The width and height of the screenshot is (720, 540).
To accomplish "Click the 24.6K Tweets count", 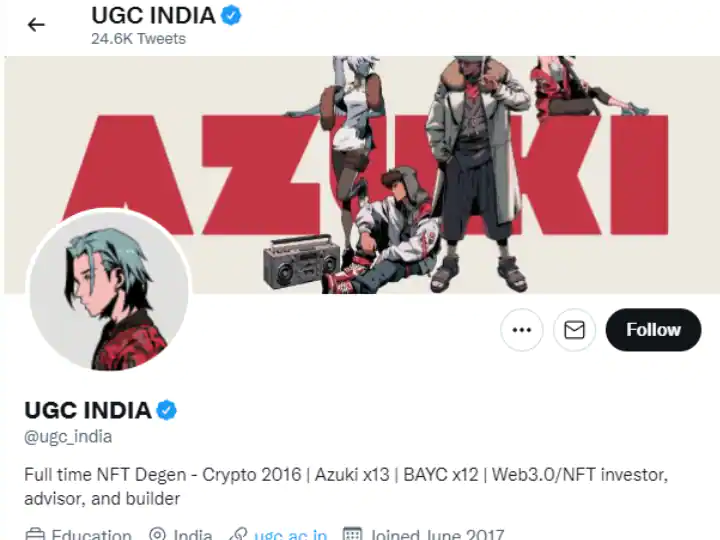I will (x=138, y=39).
